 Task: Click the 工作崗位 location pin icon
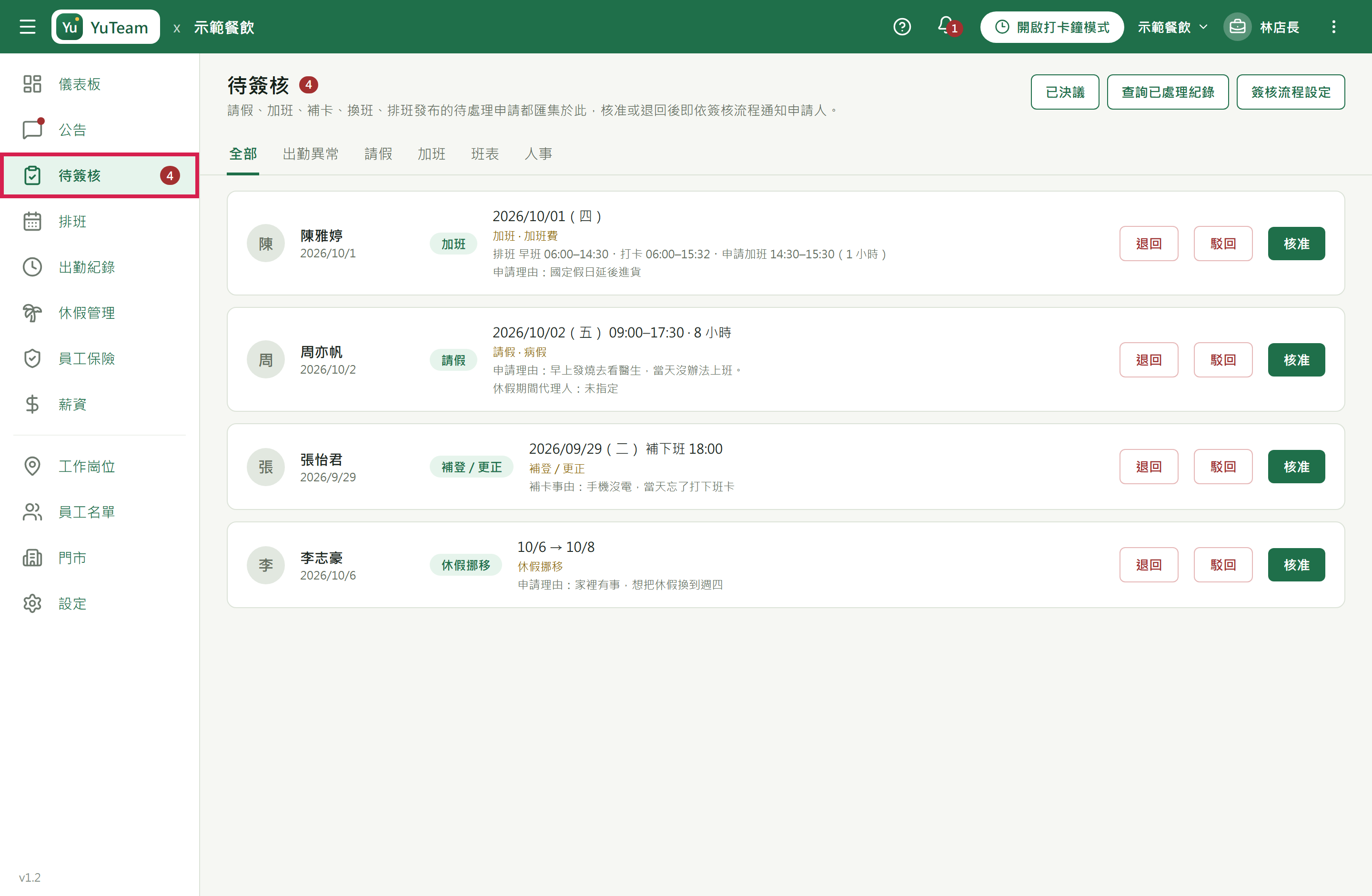(x=32, y=466)
